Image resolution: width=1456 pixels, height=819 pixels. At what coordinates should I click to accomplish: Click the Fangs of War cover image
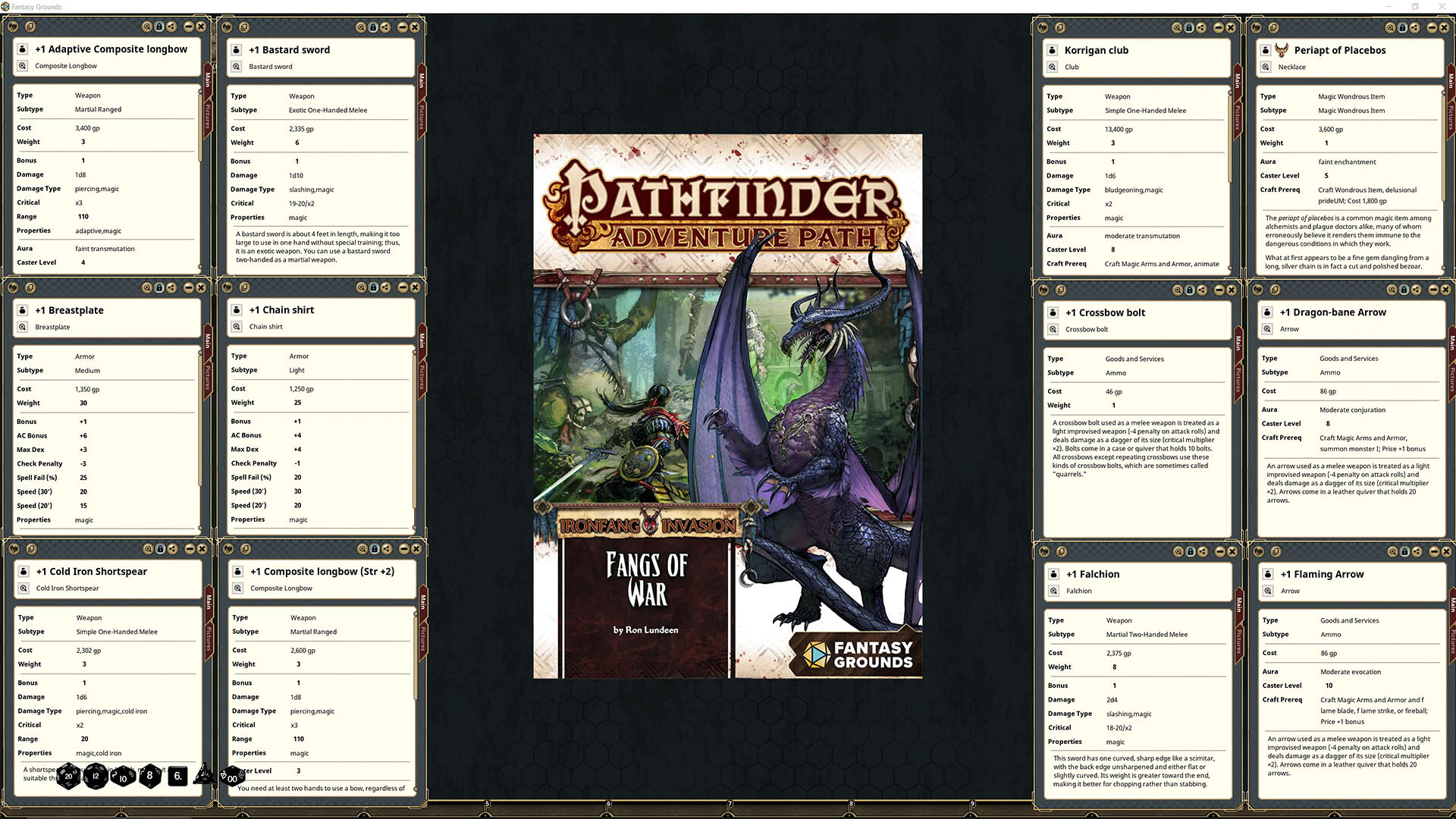(x=727, y=406)
